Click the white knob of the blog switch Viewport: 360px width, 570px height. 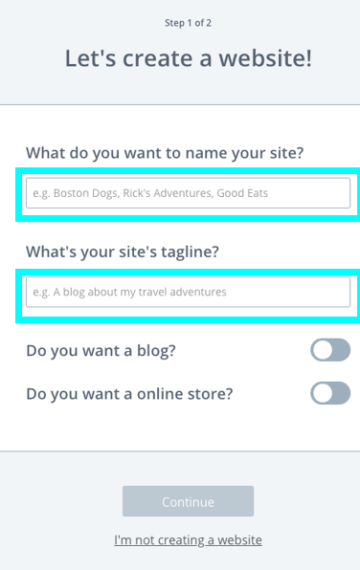tap(322, 350)
